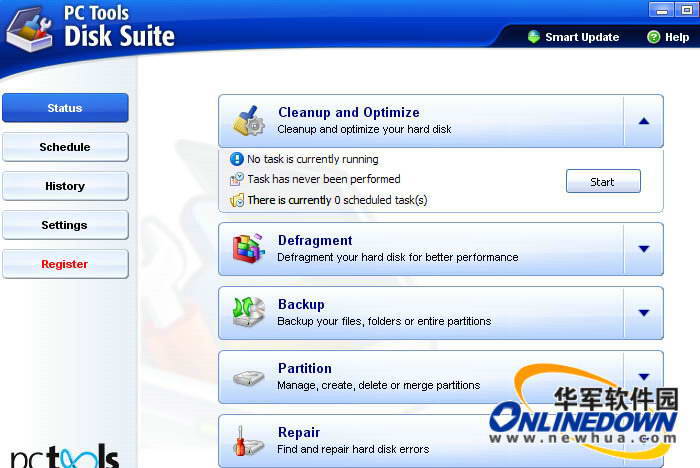Viewport: 700px width, 468px height.
Task: Click the Cleanup and Optimize broom icon
Action: [x=249, y=121]
